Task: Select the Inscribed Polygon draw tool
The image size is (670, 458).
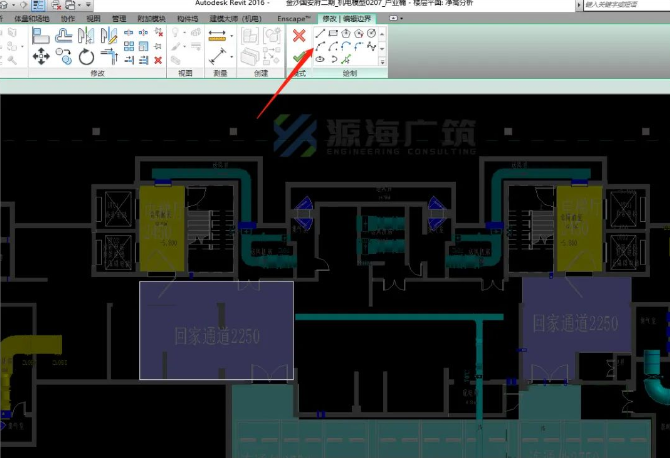Action: (346, 33)
